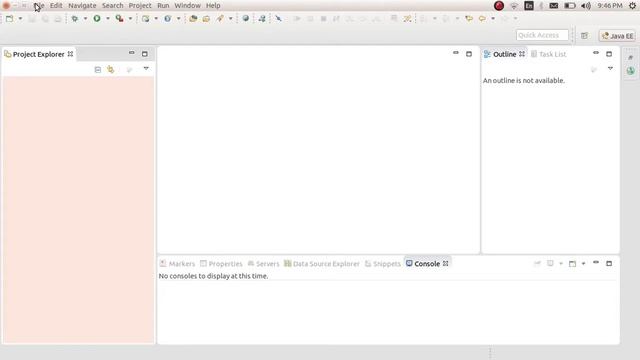Open the Edit menu
The width and height of the screenshot is (640, 360).
click(56, 6)
